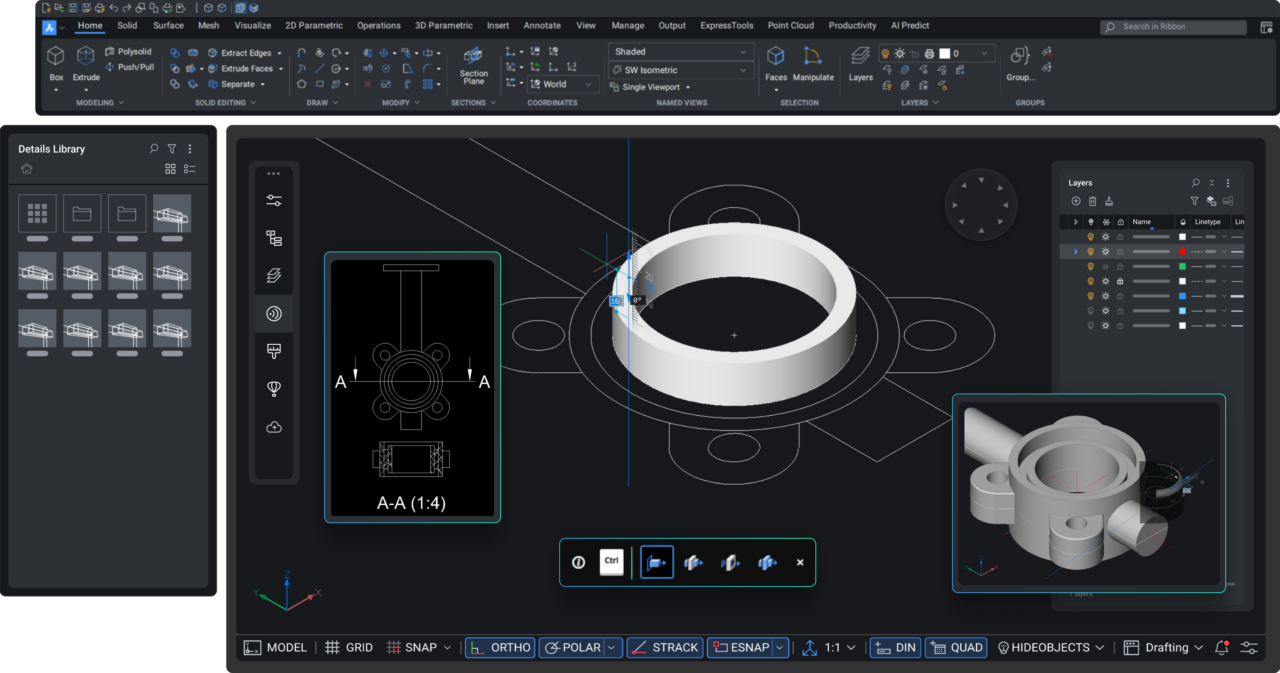Image resolution: width=1280 pixels, height=673 pixels.
Task: Toggle visibility bulb of red layer row
Action: 1091,252
